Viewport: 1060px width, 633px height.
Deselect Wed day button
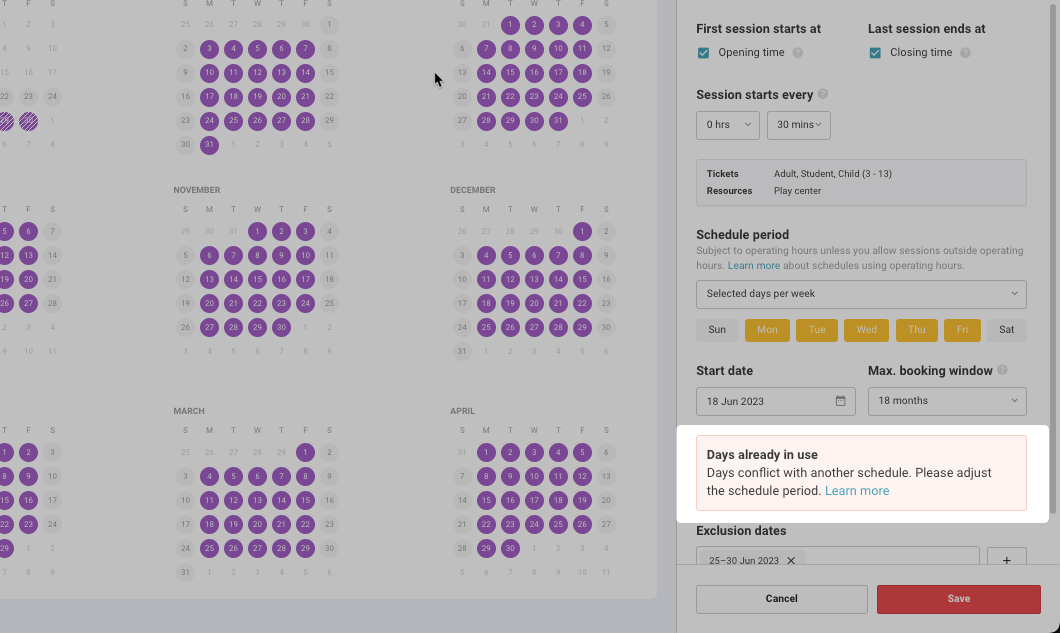click(x=867, y=330)
